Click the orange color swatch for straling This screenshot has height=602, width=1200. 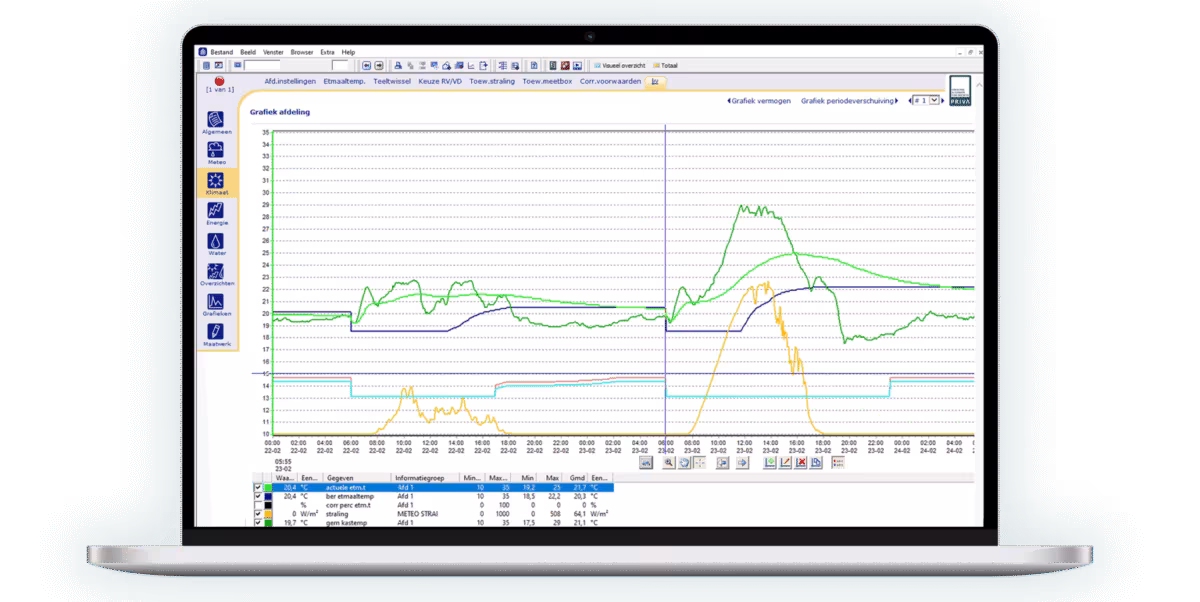tap(268, 514)
